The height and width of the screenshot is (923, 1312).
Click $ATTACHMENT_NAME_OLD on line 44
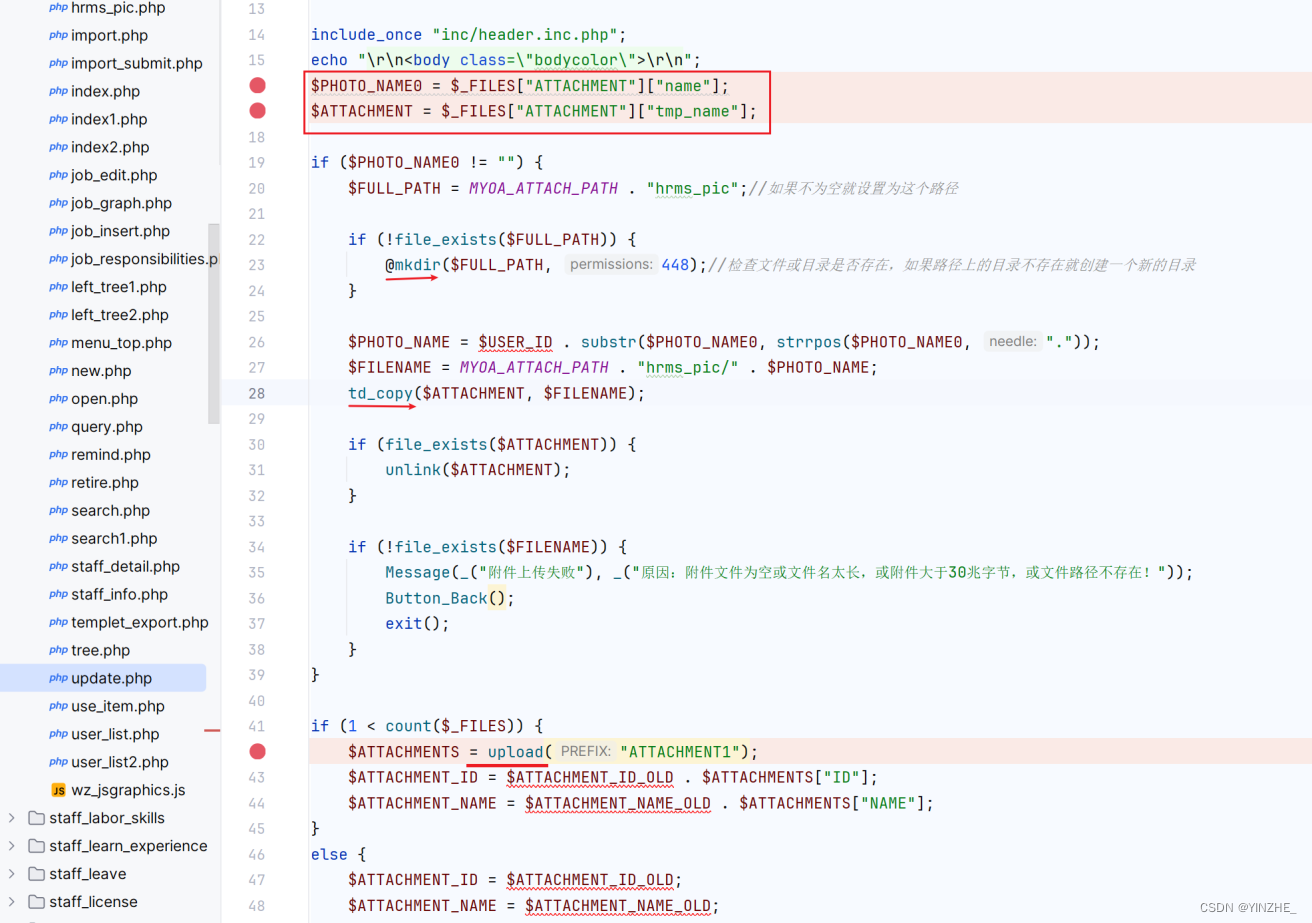[x=617, y=803]
